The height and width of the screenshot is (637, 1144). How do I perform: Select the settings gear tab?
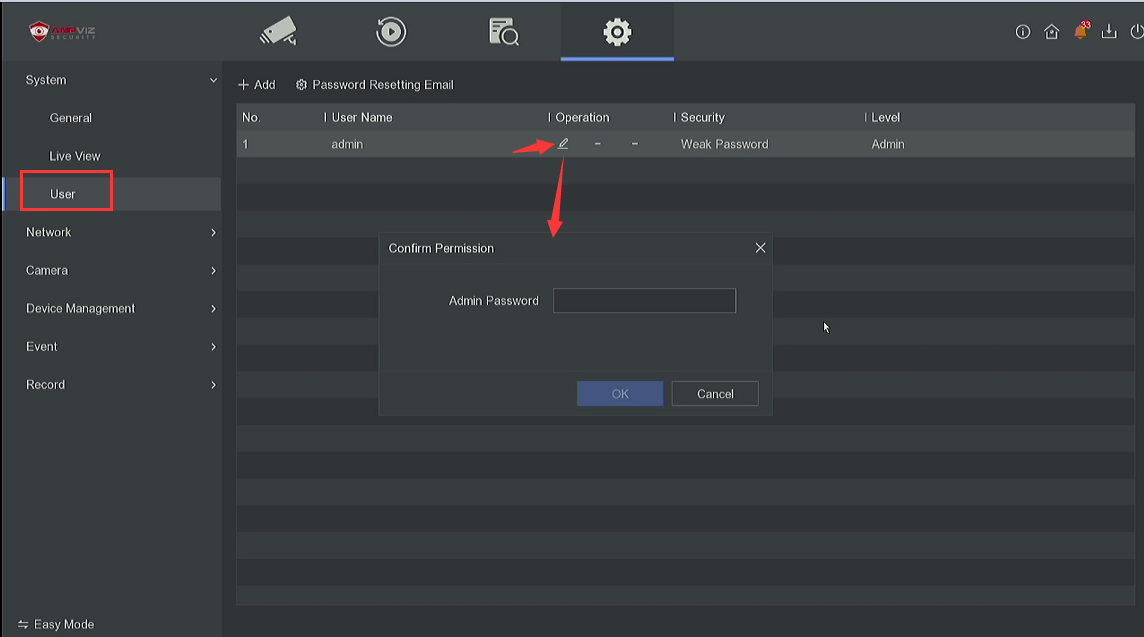coord(617,32)
